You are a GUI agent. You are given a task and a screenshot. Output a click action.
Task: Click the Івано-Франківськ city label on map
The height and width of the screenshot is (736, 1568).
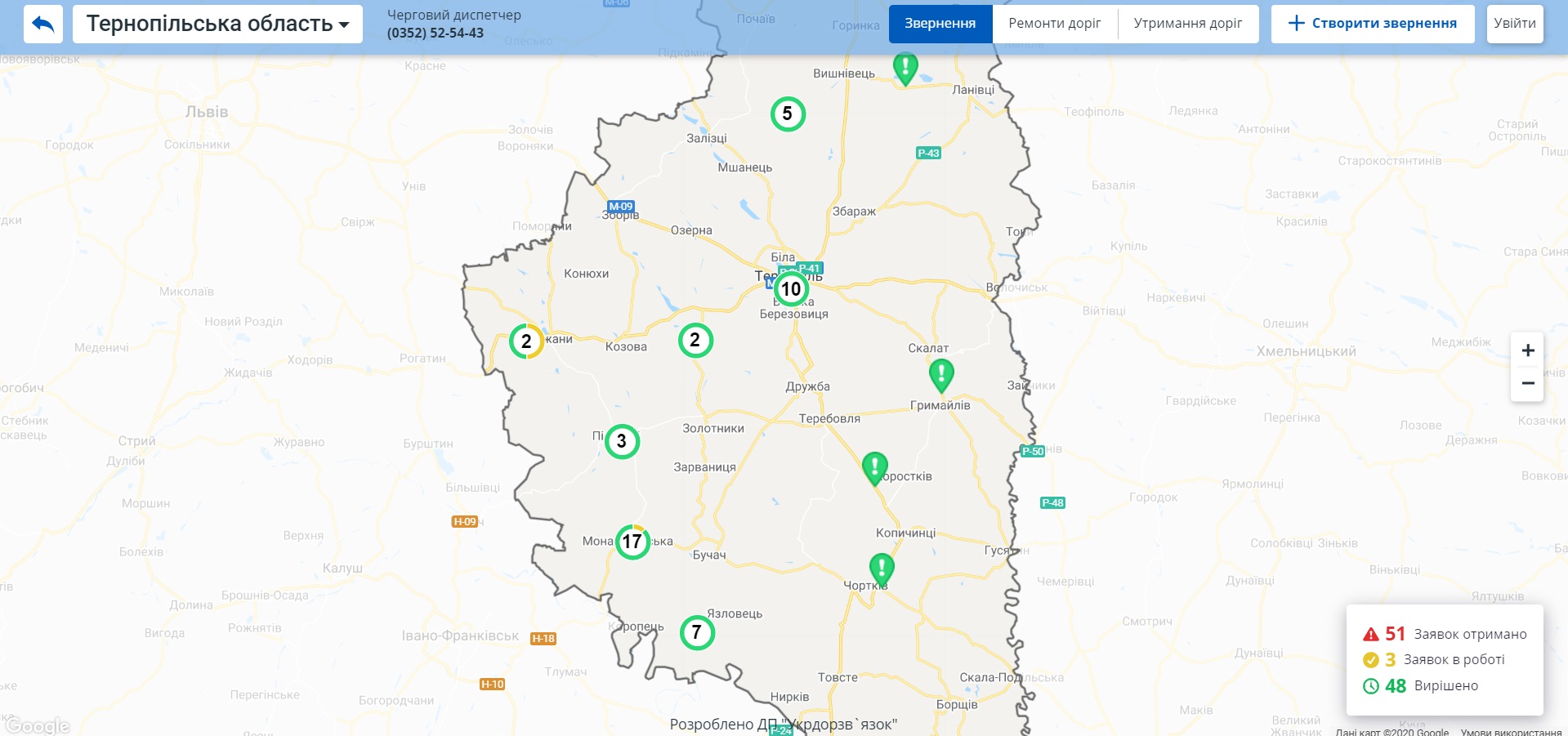coord(460,636)
